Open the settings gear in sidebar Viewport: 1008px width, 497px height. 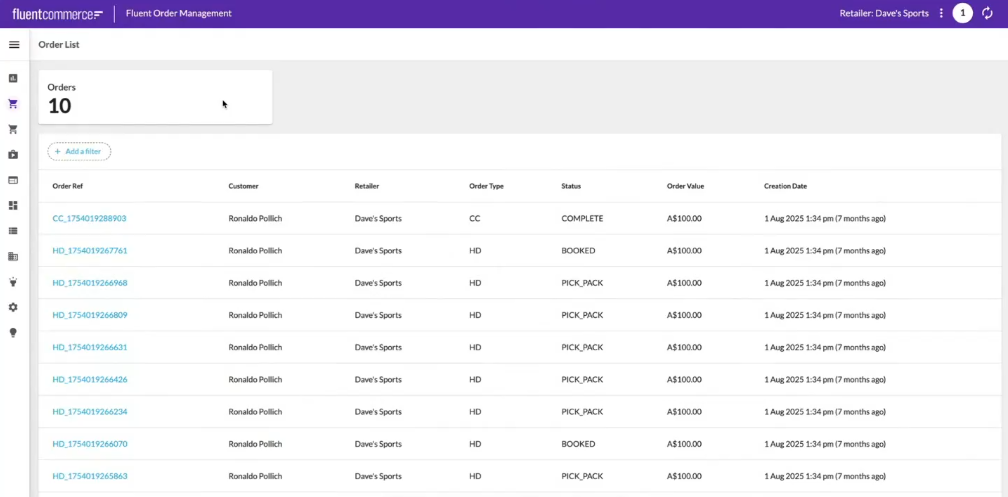coord(13,308)
